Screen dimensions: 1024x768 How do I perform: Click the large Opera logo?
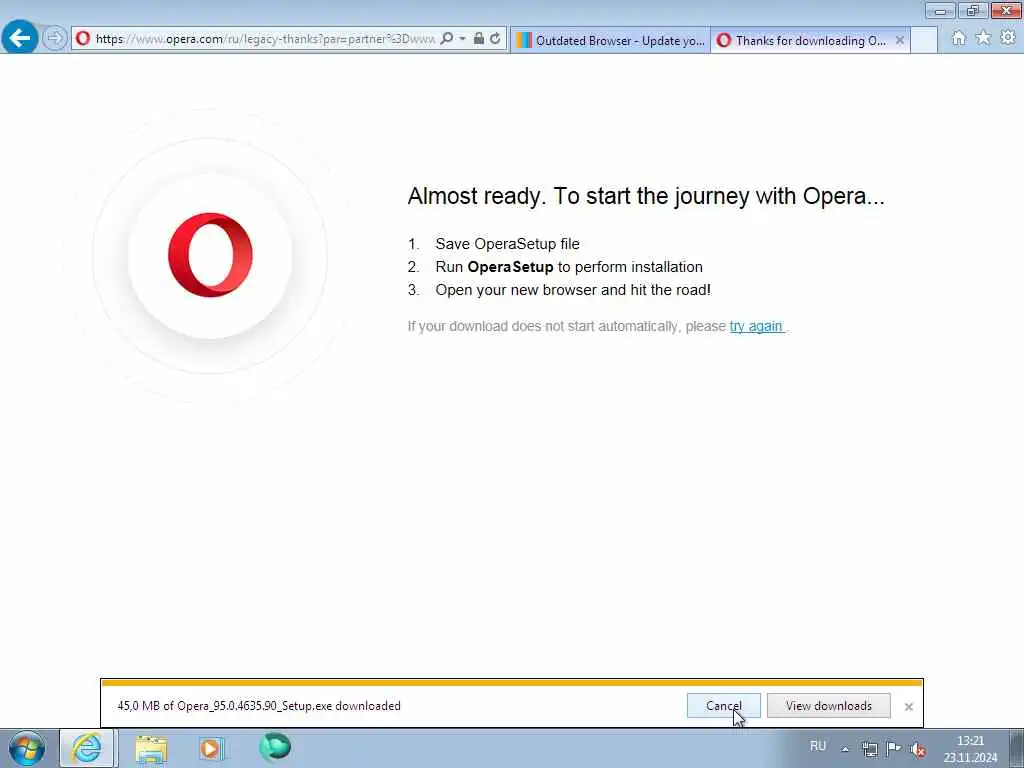(210, 255)
